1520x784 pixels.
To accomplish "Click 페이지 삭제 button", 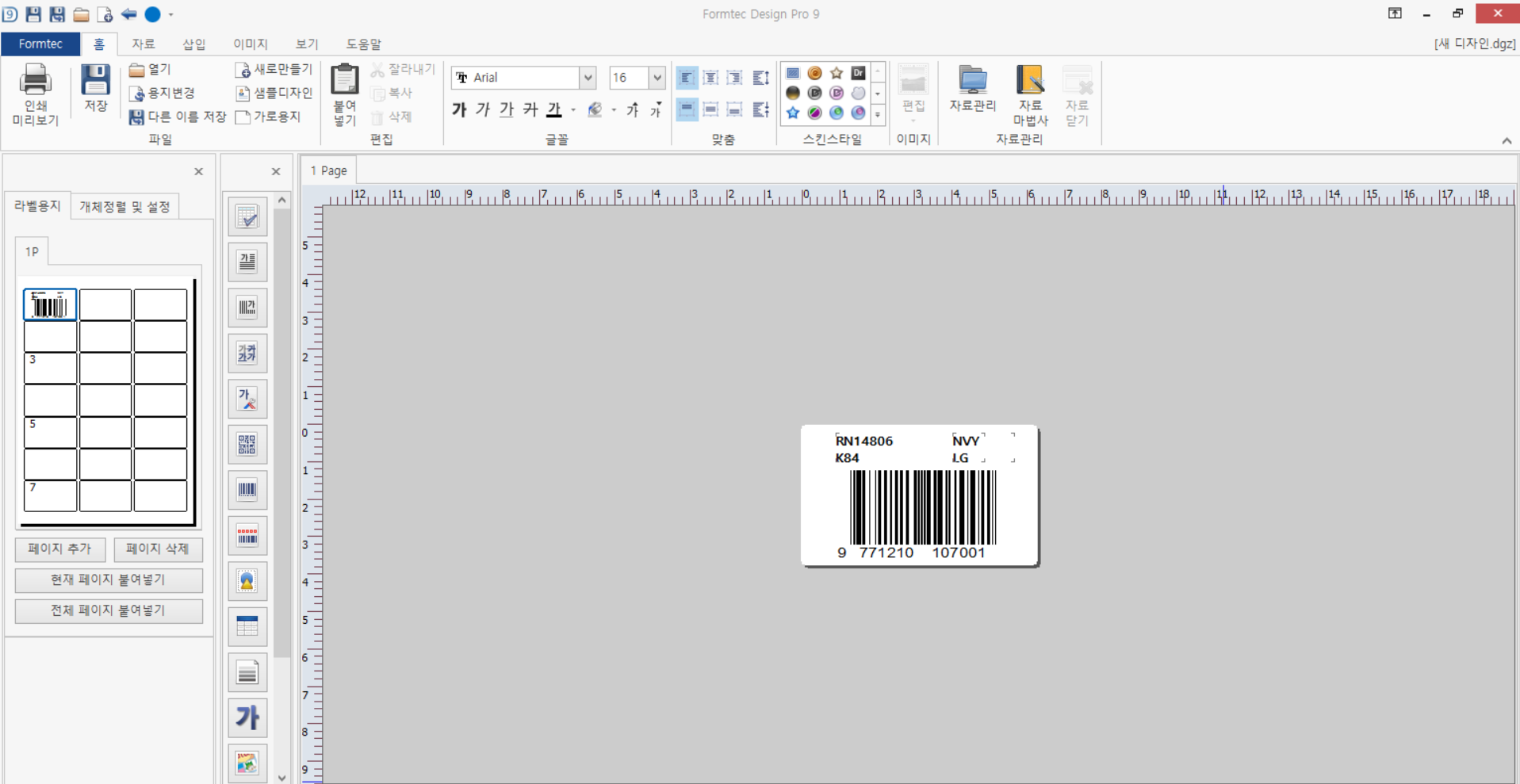I will (158, 549).
